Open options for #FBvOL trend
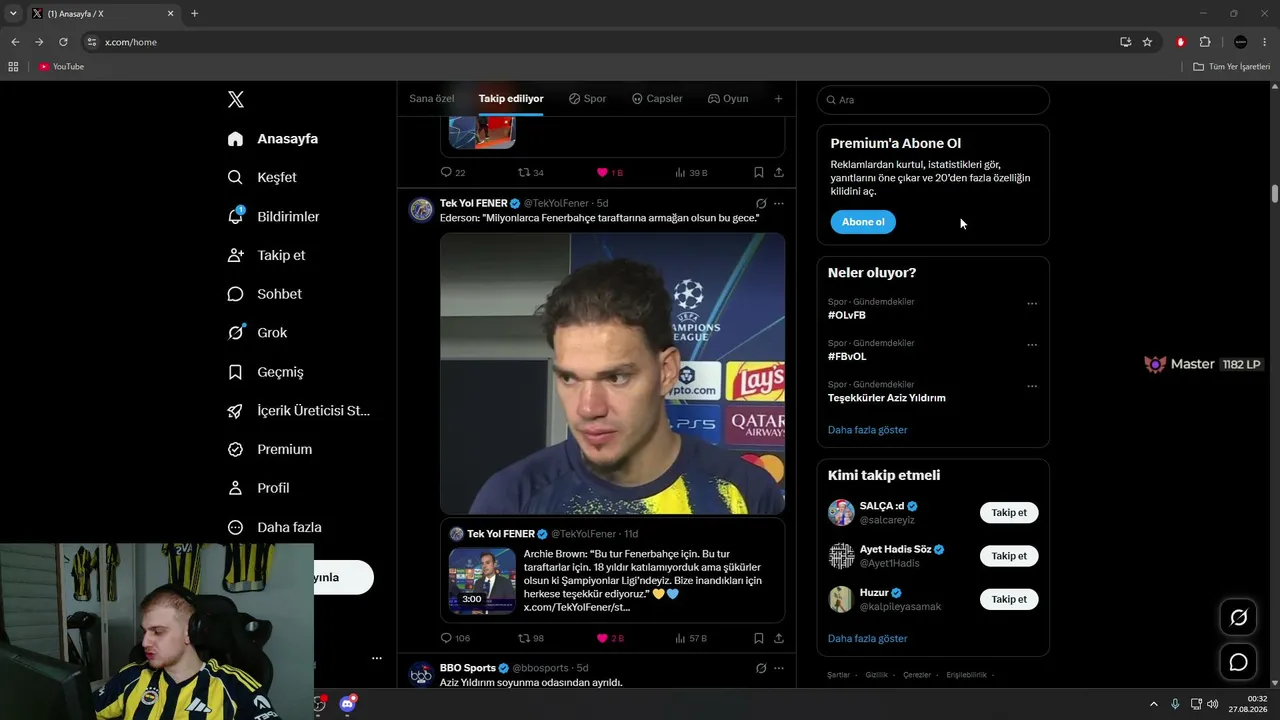Image resolution: width=1280 pixels, height=720 pixels. click(x=1032, y=345)
